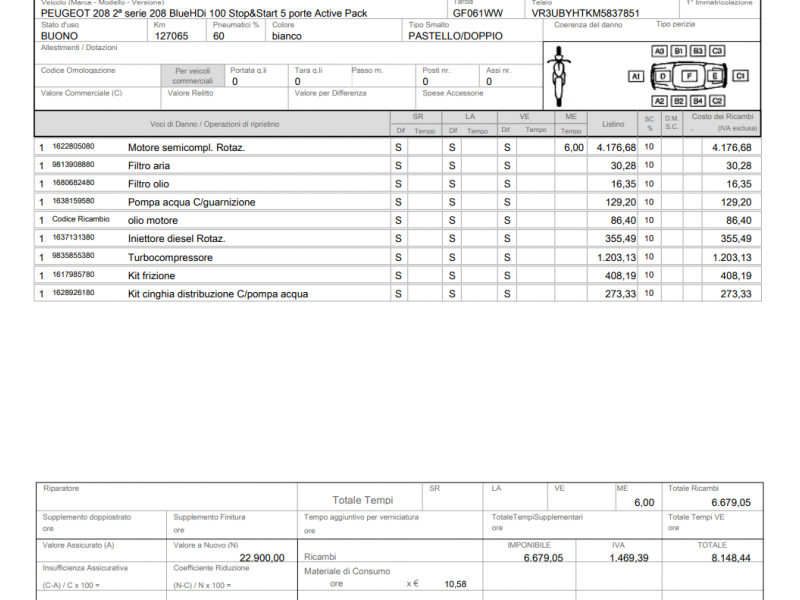Click the condition value 'BUONO'
This screenshot has height=600, width=800.
tap(59, 36)
